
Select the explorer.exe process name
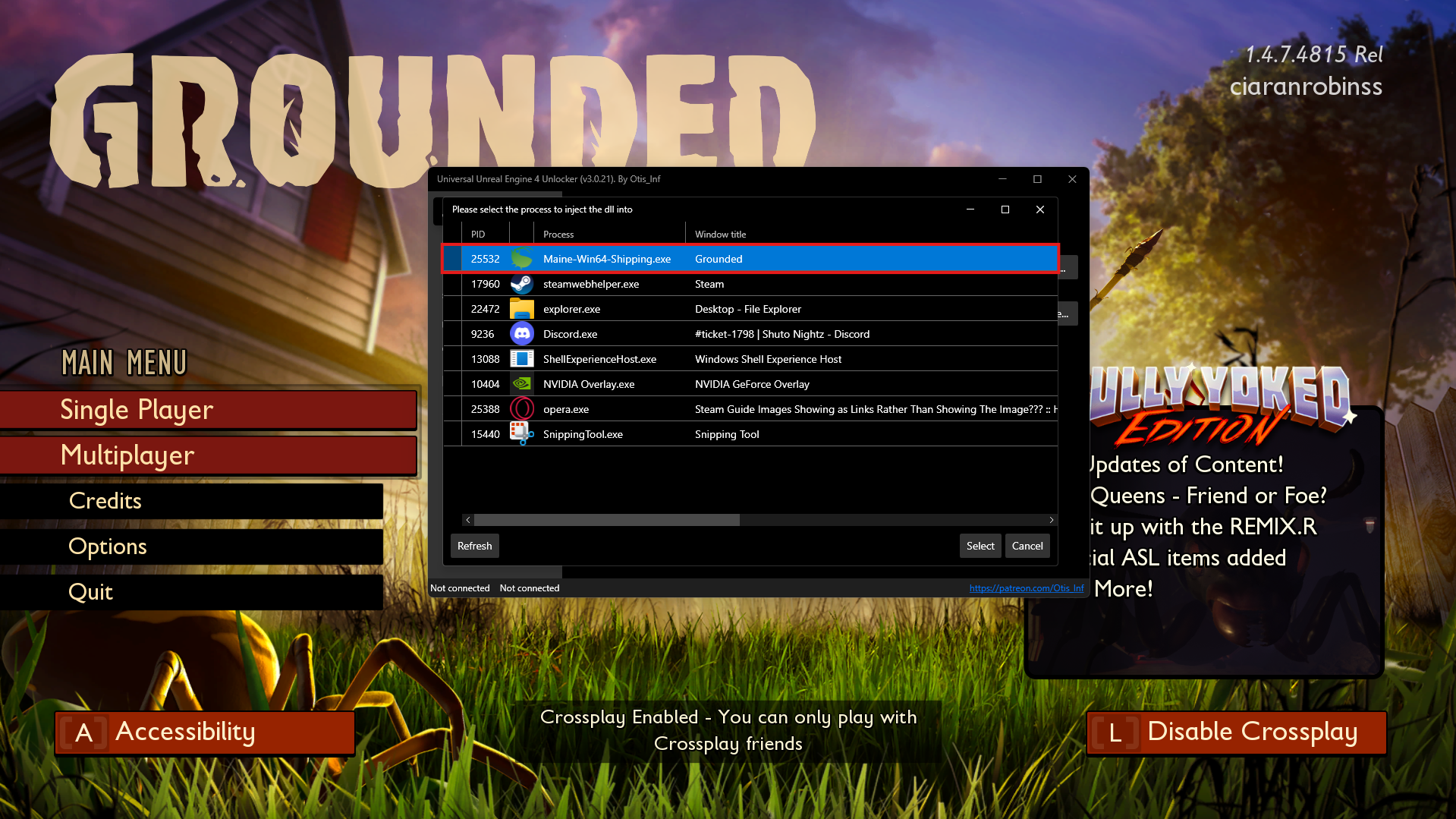pyautogui.click(x=572, y=309)
